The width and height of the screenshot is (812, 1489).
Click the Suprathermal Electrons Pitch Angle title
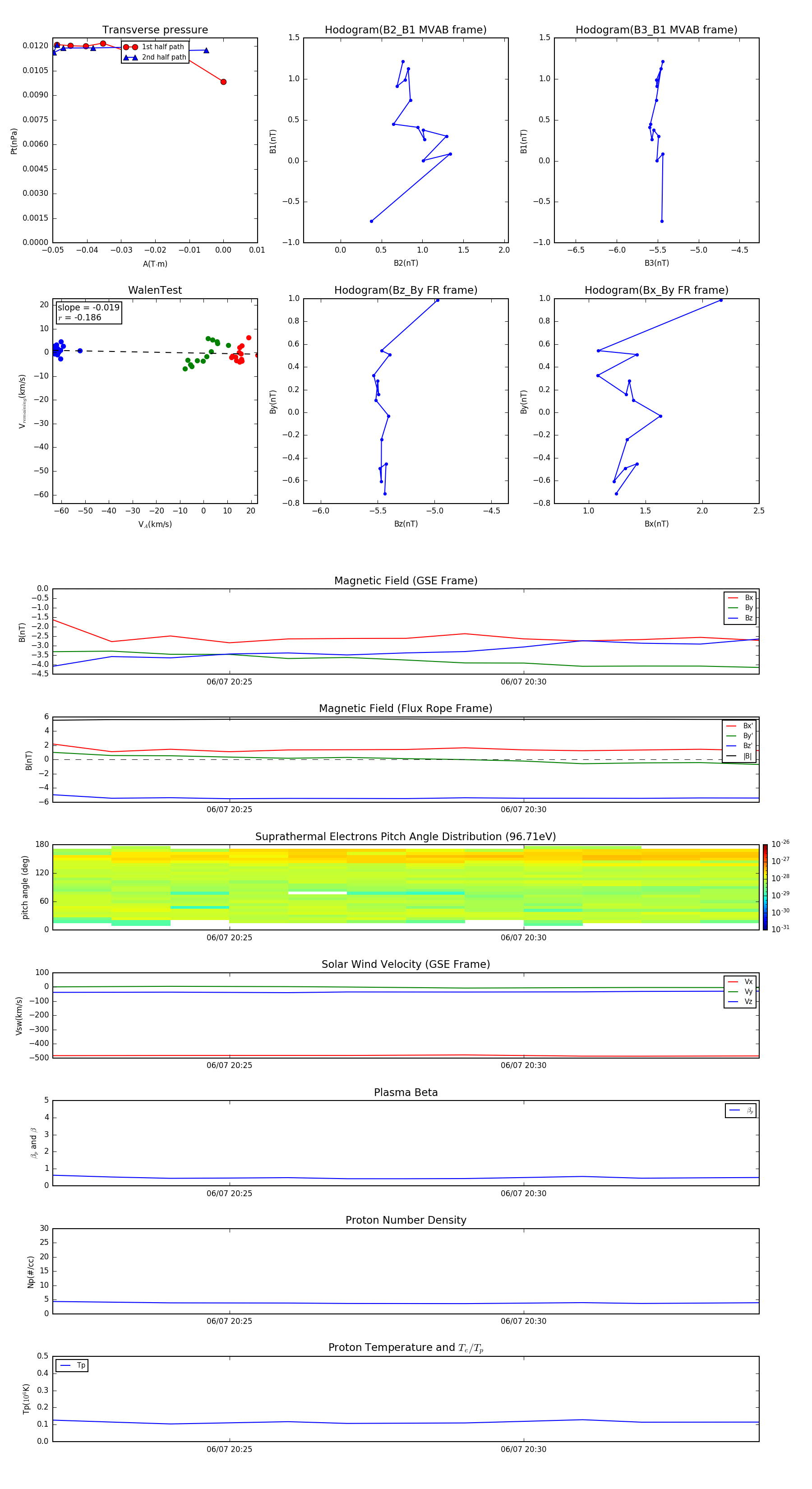pyautogui.click(x=406, y=837)
